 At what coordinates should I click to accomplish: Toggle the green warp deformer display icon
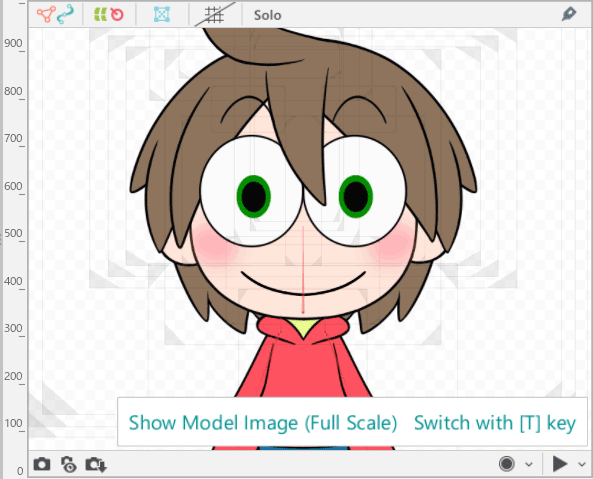click(101, 15)
